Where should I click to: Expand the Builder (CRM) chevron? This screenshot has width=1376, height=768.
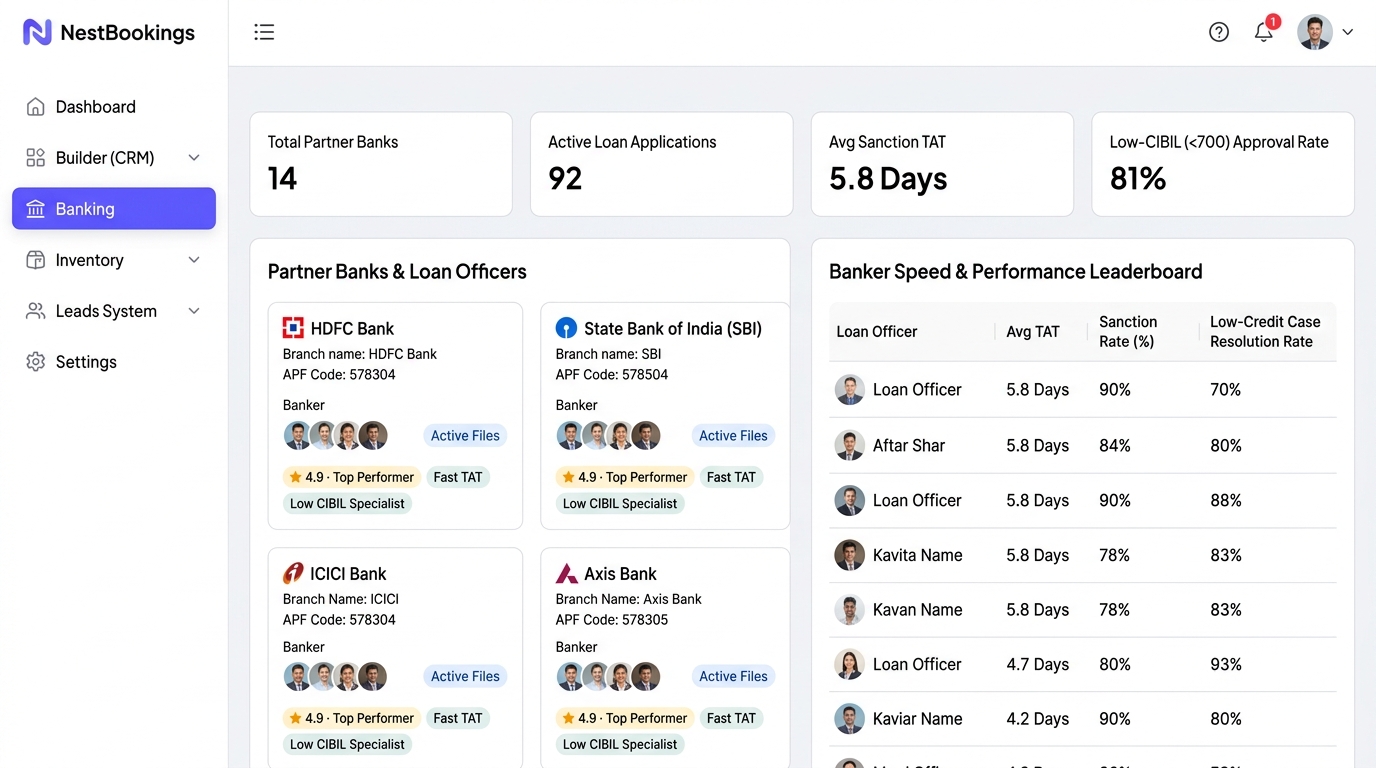(x=194, y=158)
